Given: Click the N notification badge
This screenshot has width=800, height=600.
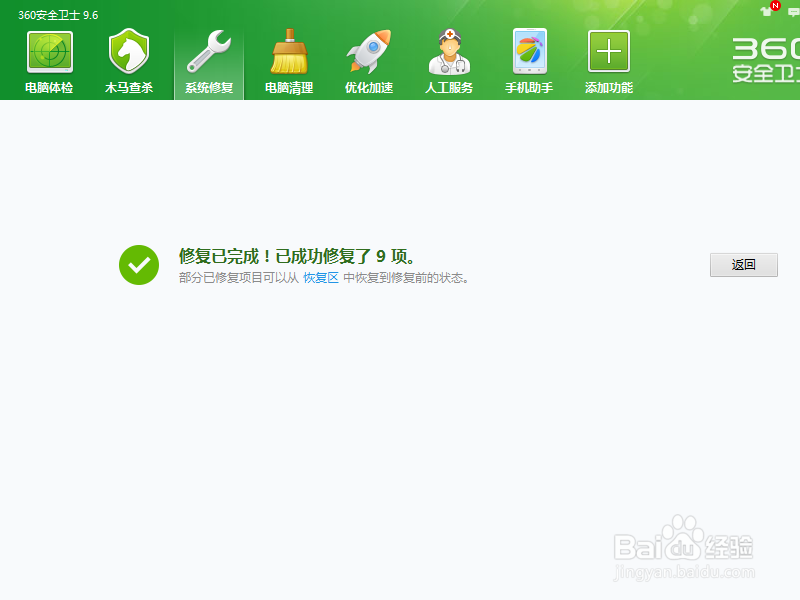Looking at the screenshot, I should (775, 6).
